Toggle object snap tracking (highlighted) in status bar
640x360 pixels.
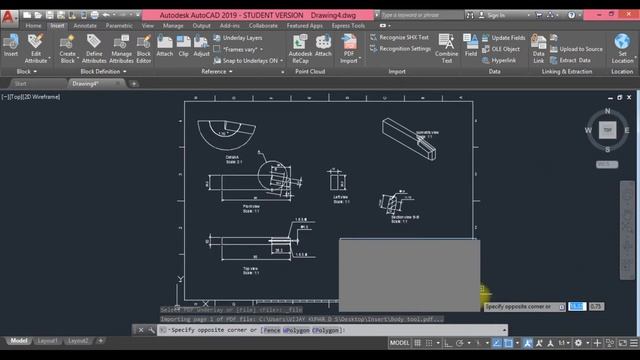[497, 343]
